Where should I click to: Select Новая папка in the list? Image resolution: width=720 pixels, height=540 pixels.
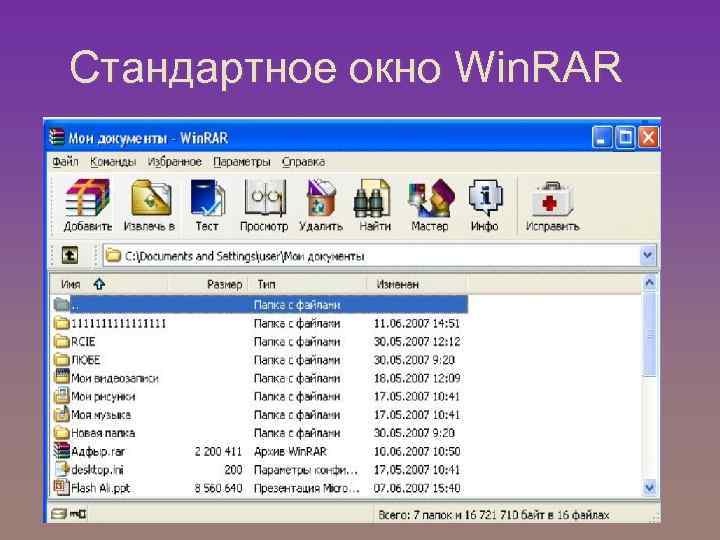coord(103,433)
